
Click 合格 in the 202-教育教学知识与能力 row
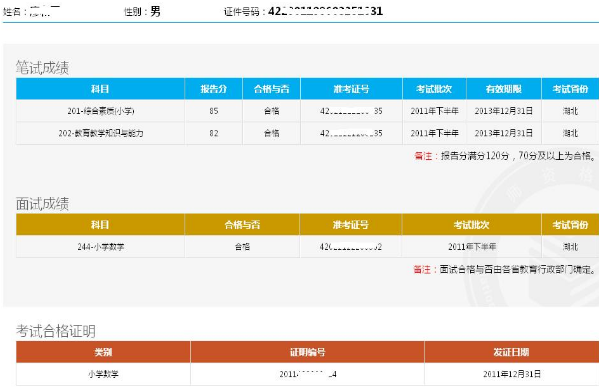[x=271, y=133]
